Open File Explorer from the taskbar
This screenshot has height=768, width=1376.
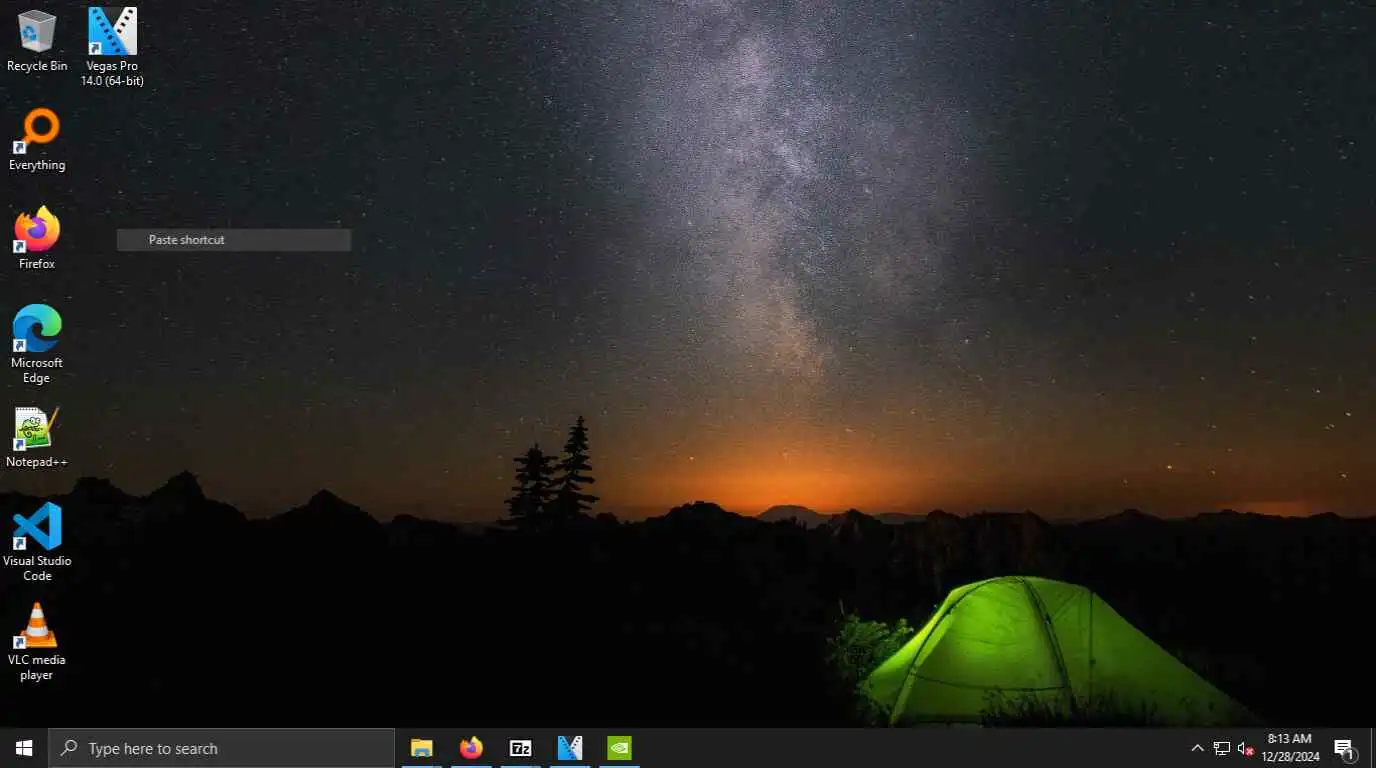[422, 748]
